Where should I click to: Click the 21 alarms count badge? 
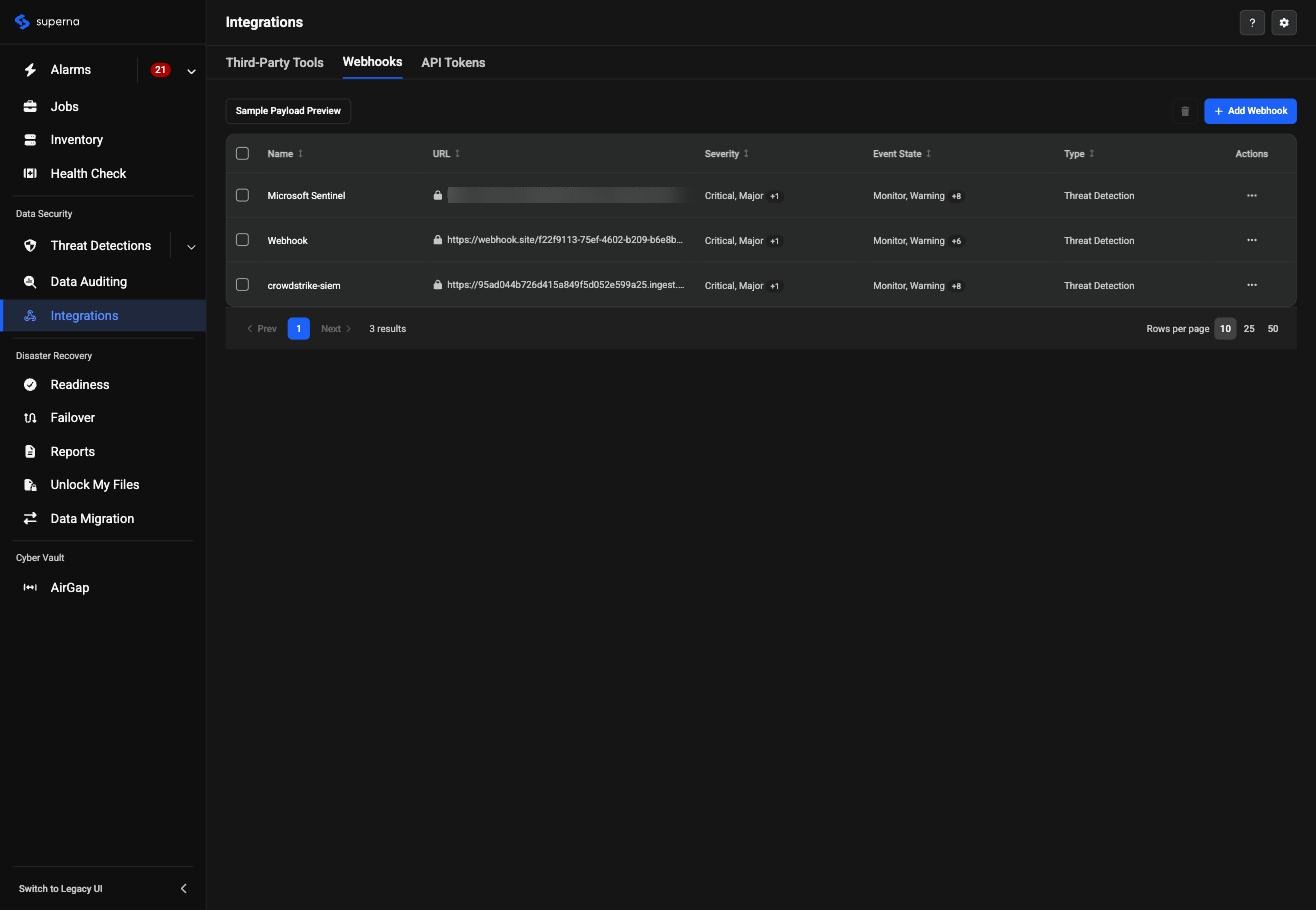(160, 70)
